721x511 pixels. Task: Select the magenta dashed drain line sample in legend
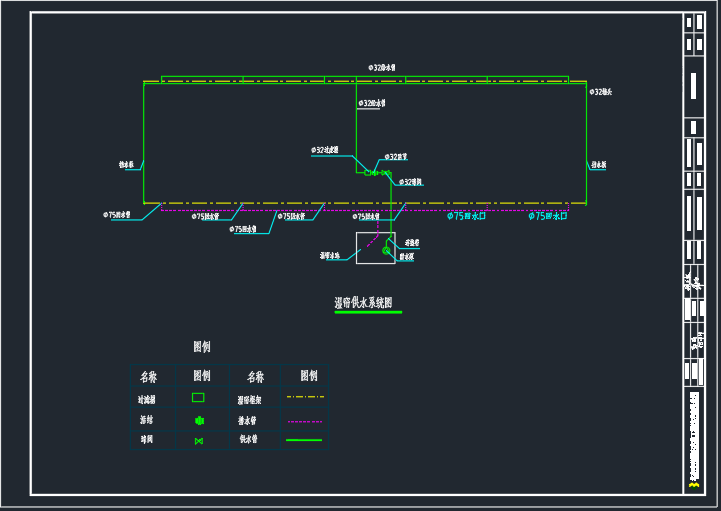tap(304, 421)
